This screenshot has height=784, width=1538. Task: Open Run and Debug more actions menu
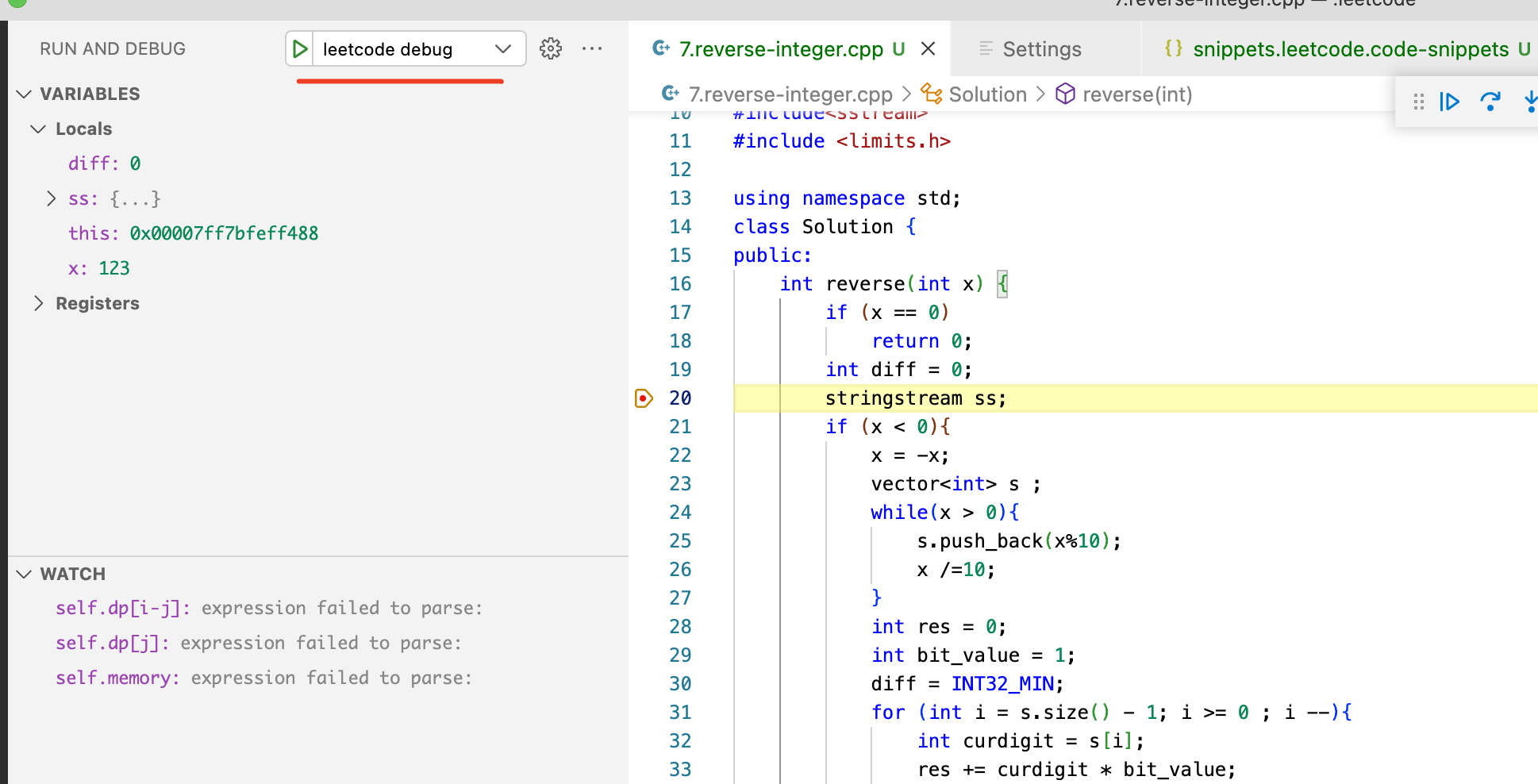pyautogui.click(x=592, y=49)
